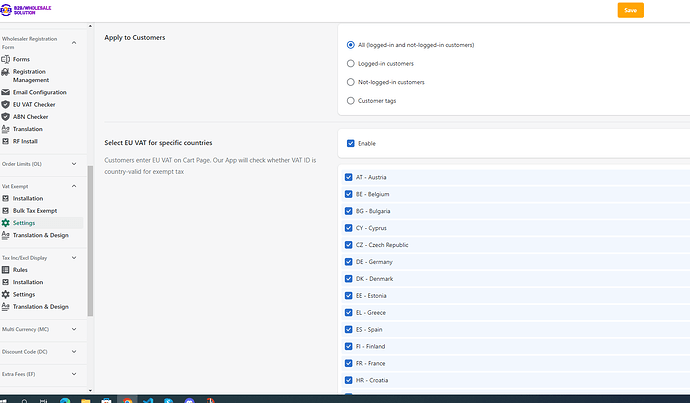Uncheck FI - Finland
This screenshot has width=690, height=403.
point(349,347)
